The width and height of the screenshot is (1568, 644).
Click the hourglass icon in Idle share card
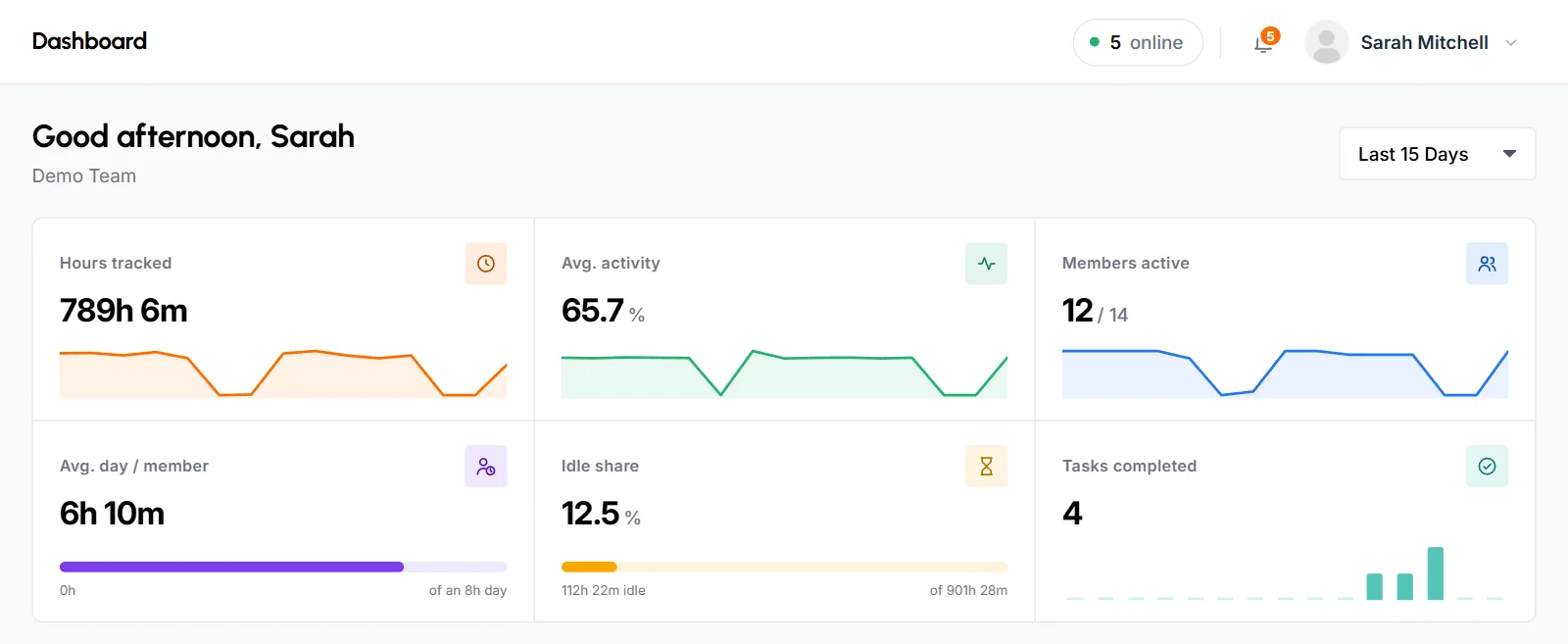click(986, 467)
